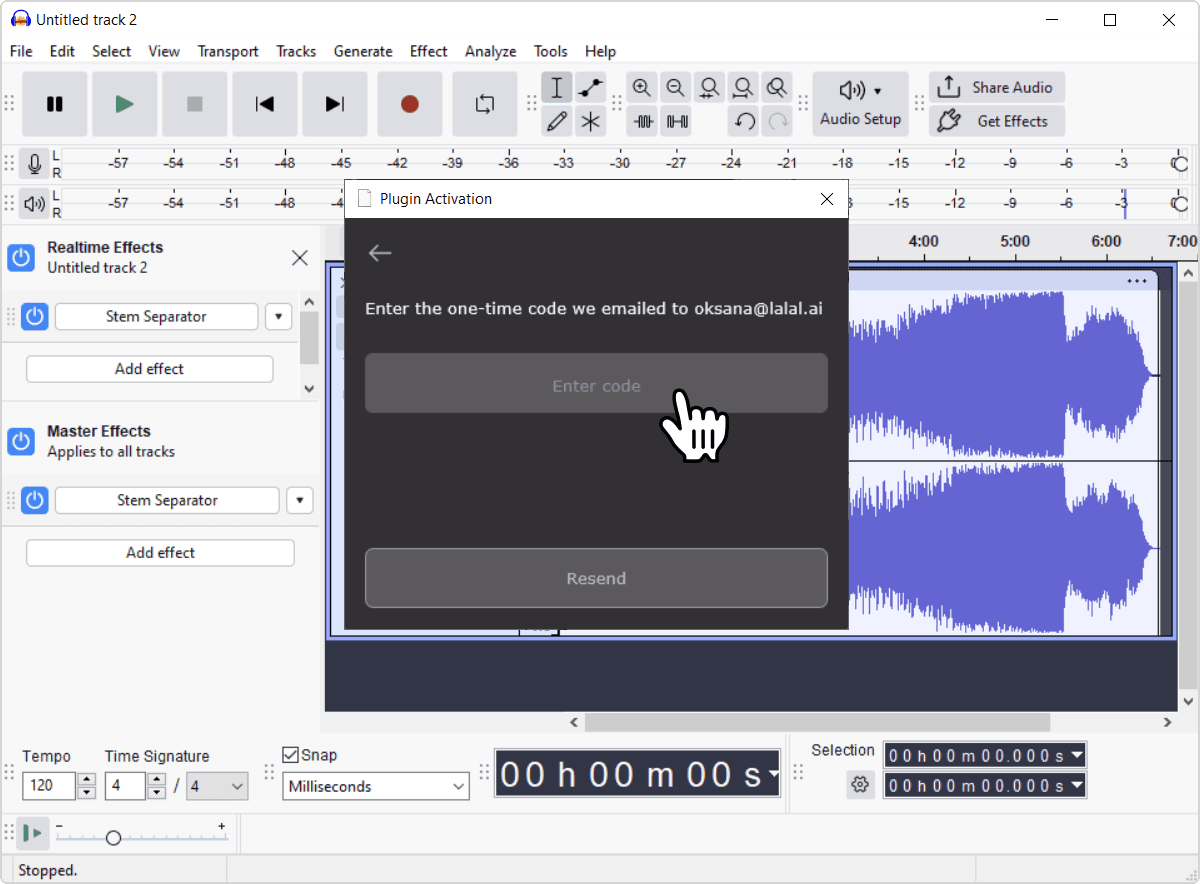The height and width of the screenshot is (884, 1200).
Task: Toggle the Realtime Effects power button
Action: click(x=21, y=257)
